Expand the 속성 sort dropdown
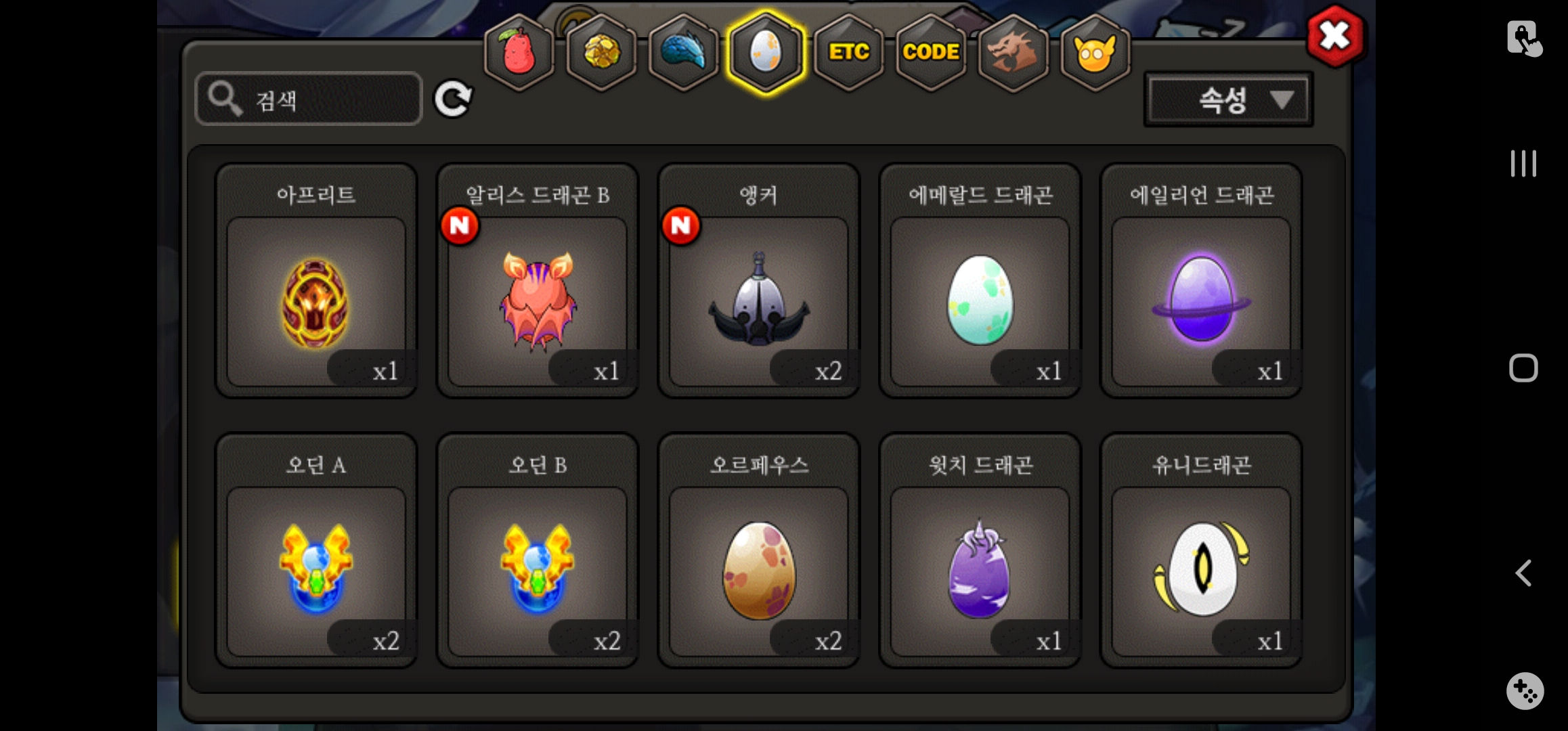 click(1228, 100)
